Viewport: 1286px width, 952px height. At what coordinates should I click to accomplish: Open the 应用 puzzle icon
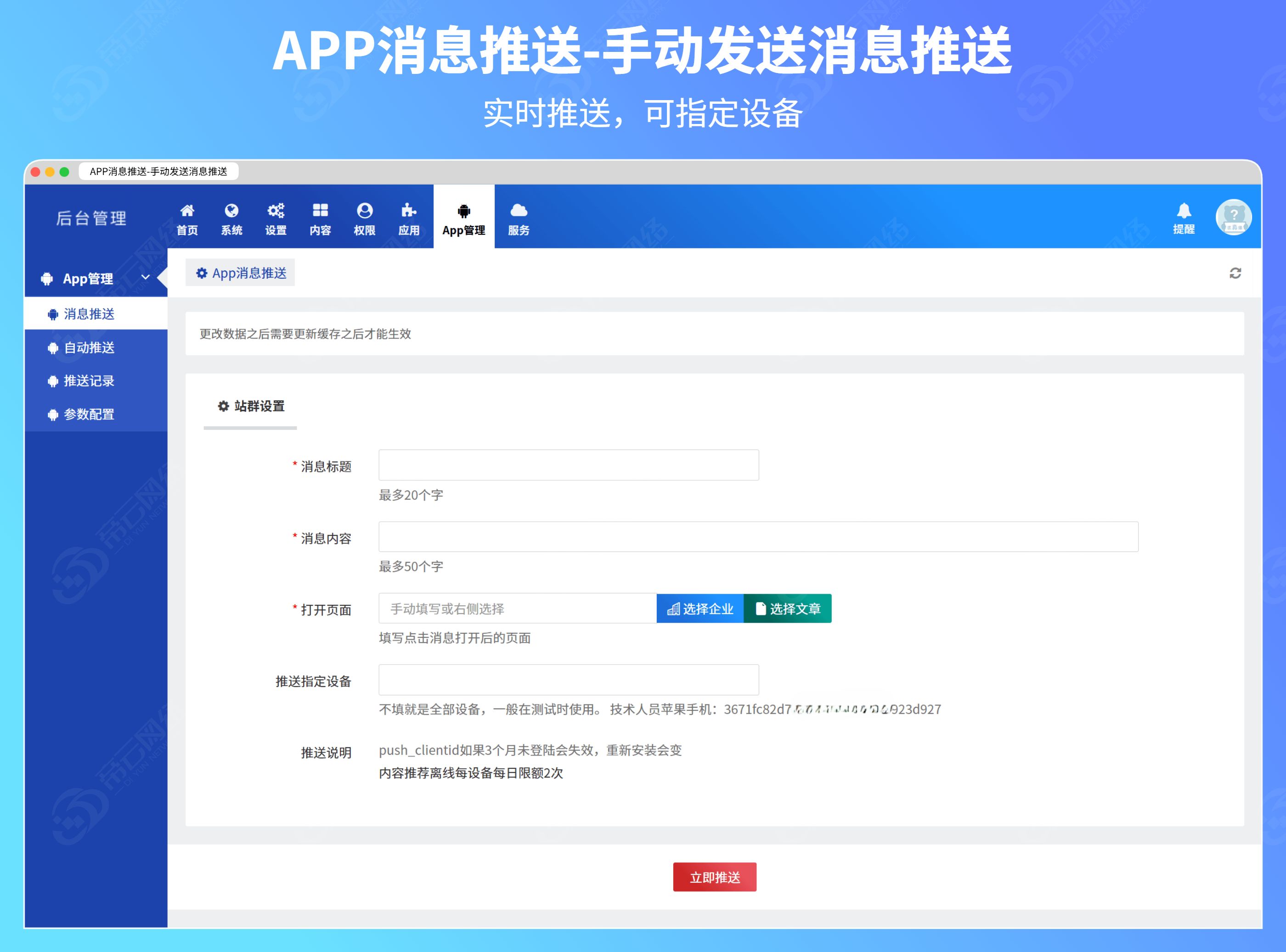(x=408, y=211)
